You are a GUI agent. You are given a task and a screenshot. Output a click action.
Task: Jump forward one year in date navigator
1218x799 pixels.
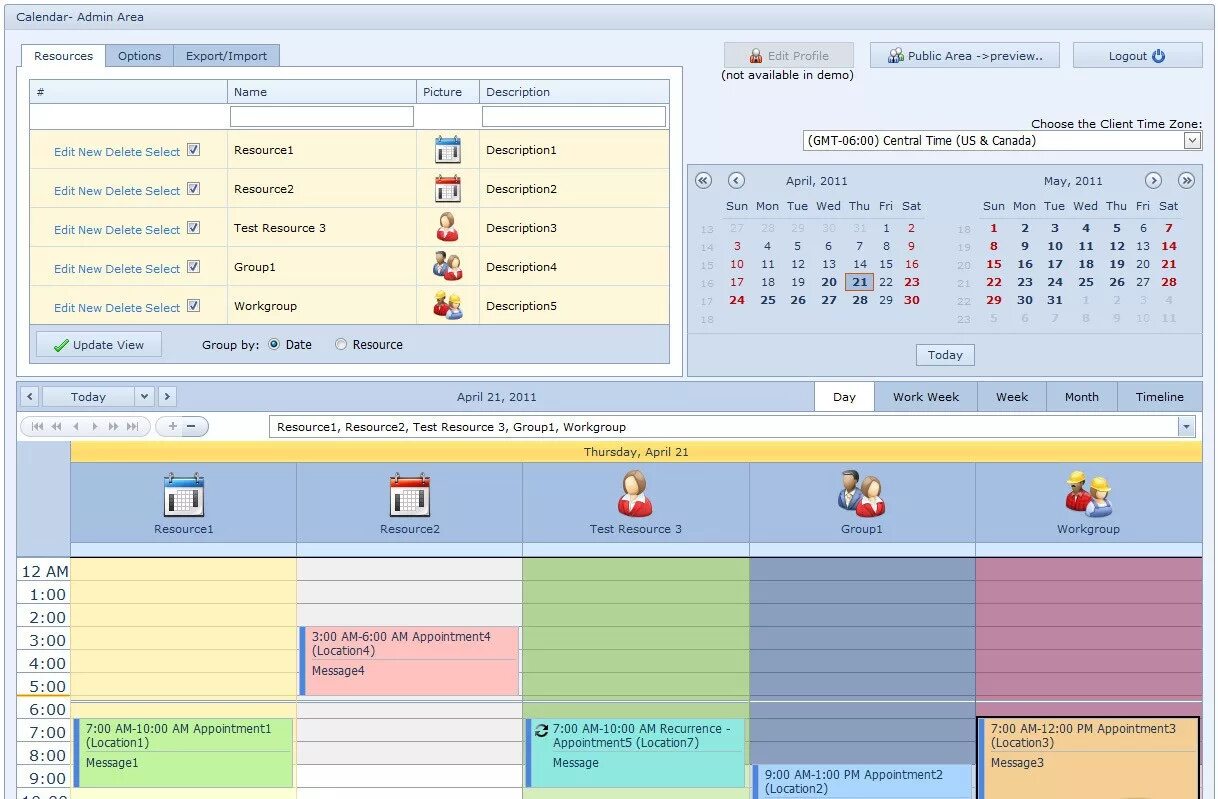[1186, 181]
